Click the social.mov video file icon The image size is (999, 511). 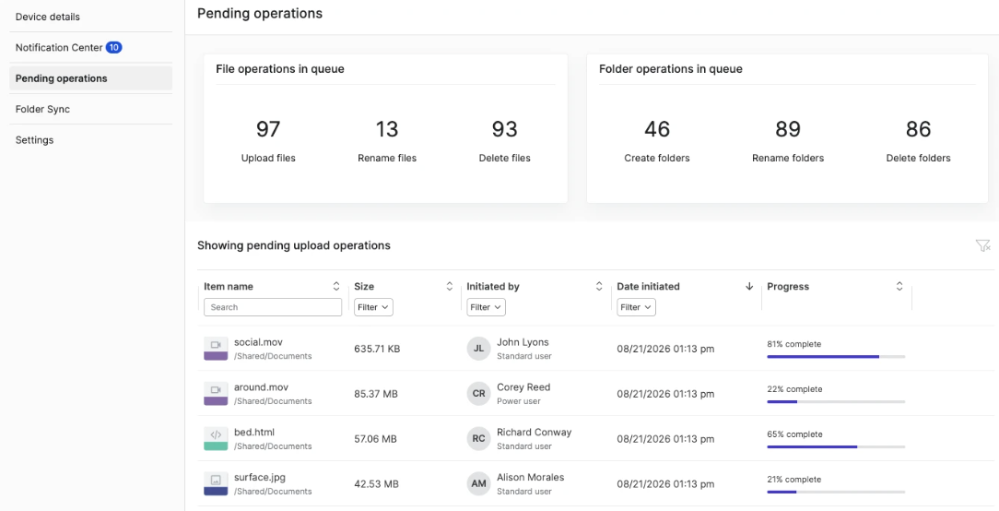tap(216, 349)
